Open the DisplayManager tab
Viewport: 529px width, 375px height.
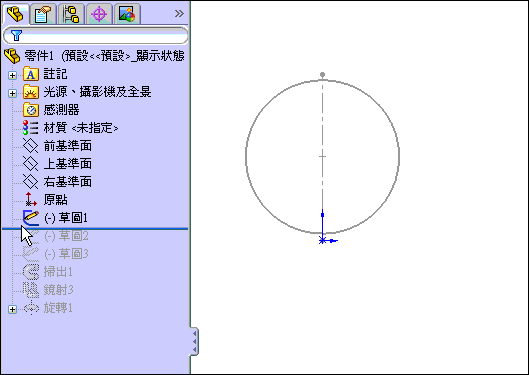[127, 14]
